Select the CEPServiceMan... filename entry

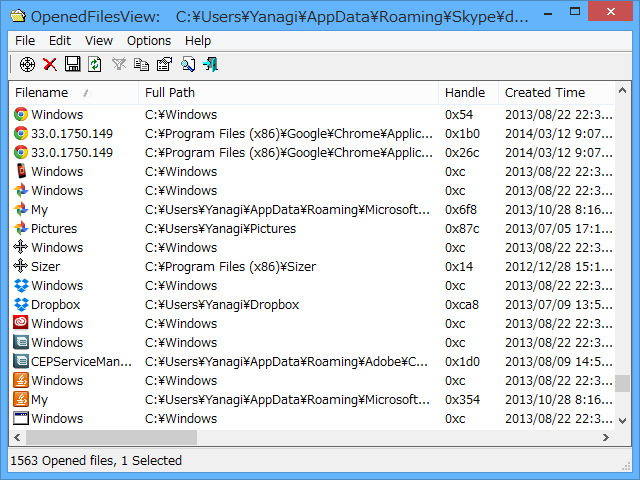tap(82, 362)
